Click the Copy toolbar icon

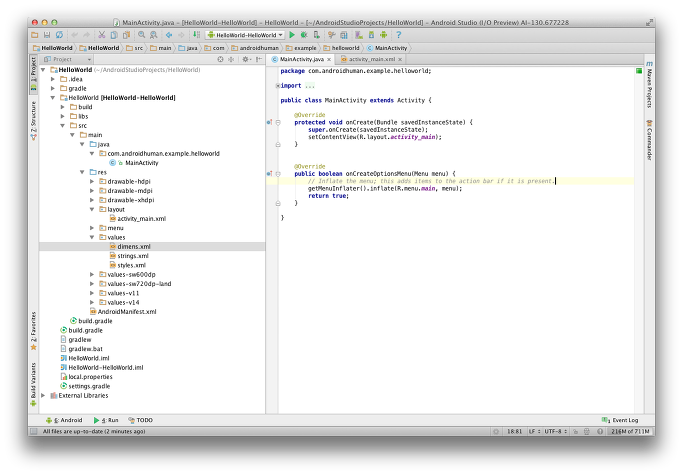[114, 35]
